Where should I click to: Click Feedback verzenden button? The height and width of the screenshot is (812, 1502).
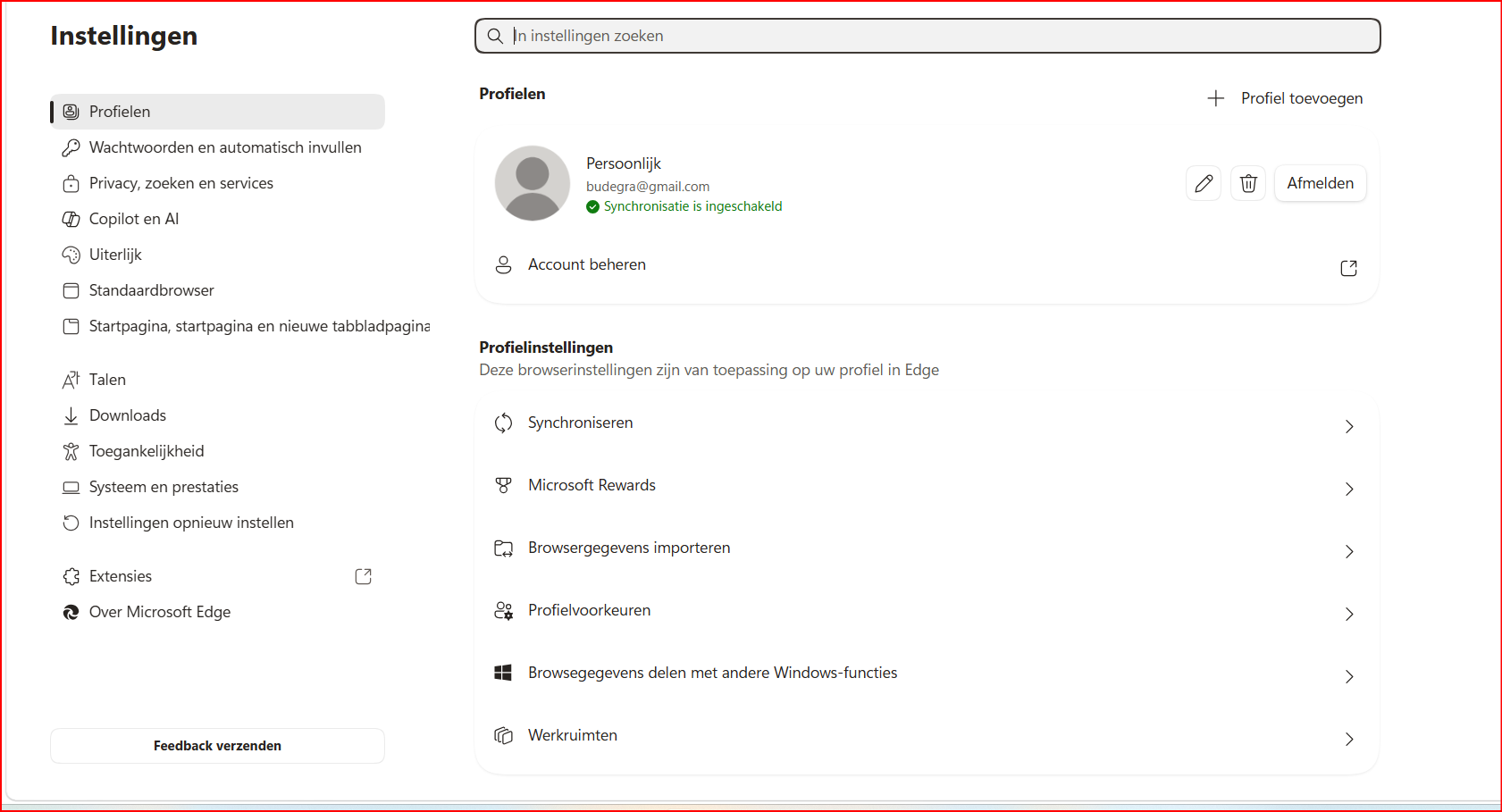(x=217, y=746)
